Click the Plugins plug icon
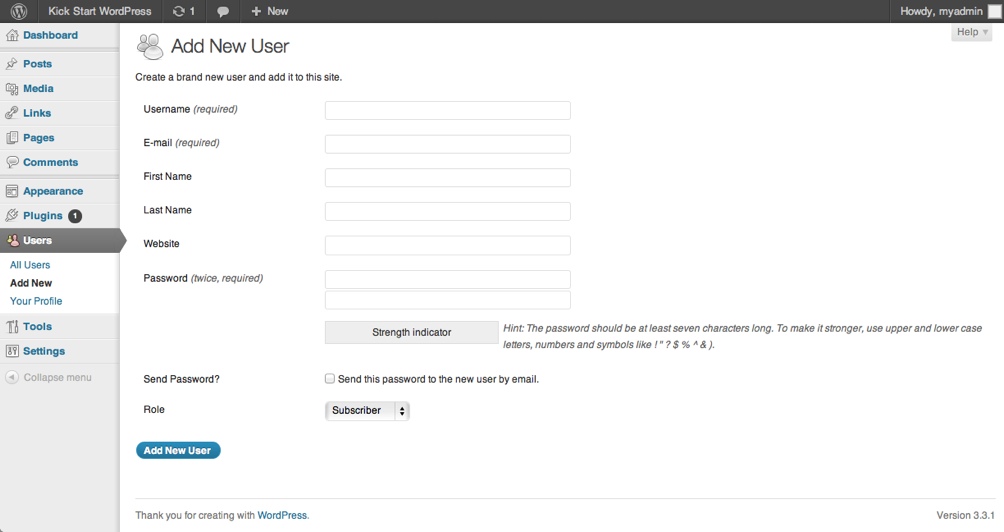The height and width of the screenshot is (532, 1004). (12, 216)
